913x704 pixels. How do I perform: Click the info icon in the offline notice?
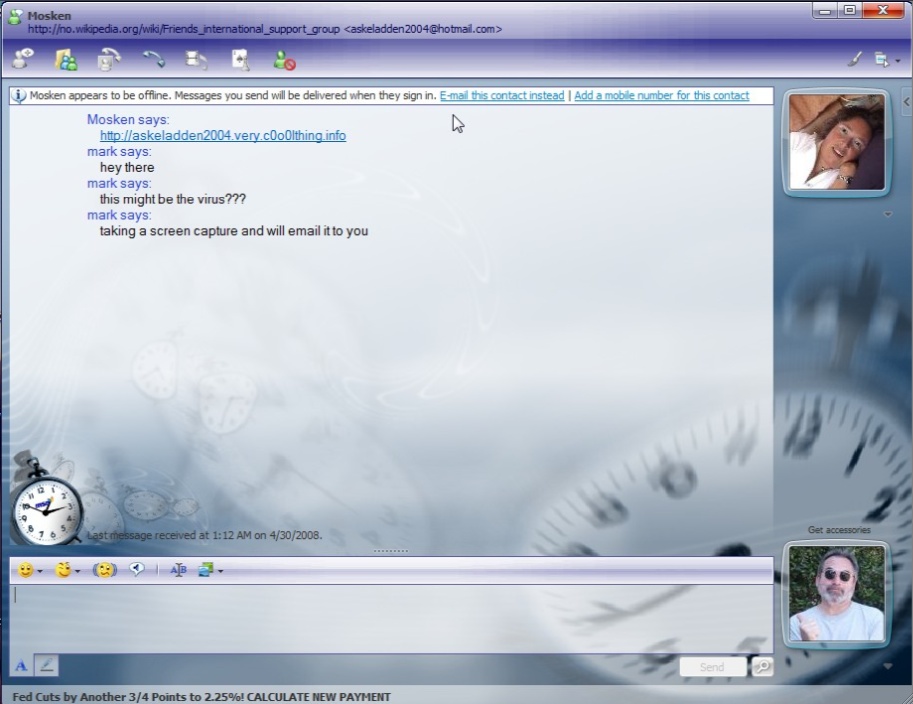[19, 95]
